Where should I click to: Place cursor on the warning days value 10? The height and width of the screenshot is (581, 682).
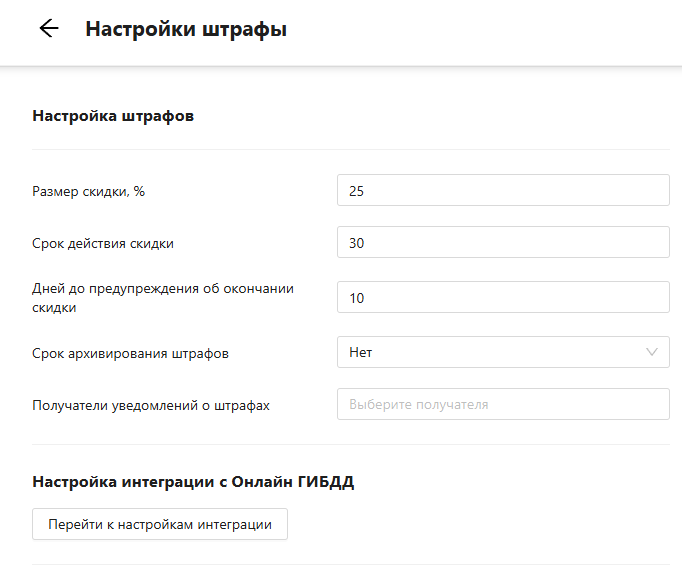[356, 297]
